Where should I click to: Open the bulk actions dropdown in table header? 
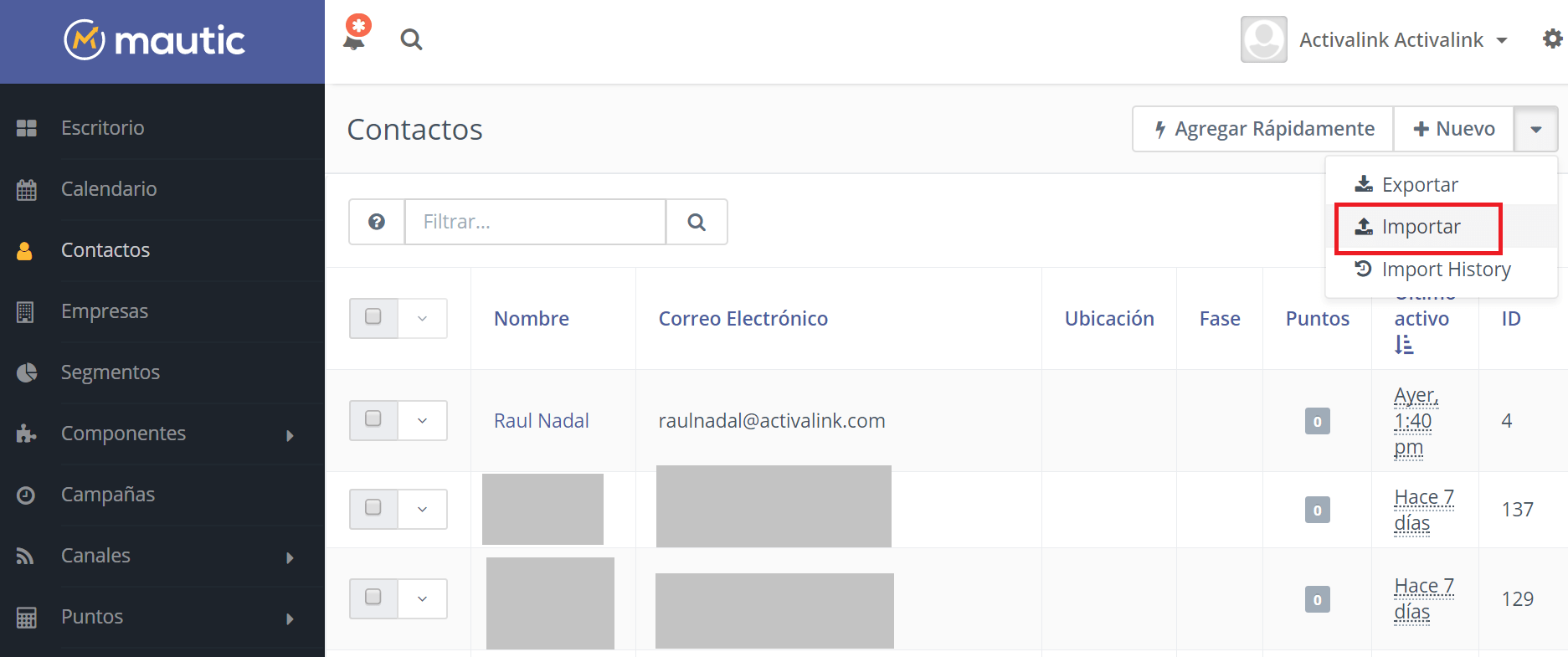(423, 319)
